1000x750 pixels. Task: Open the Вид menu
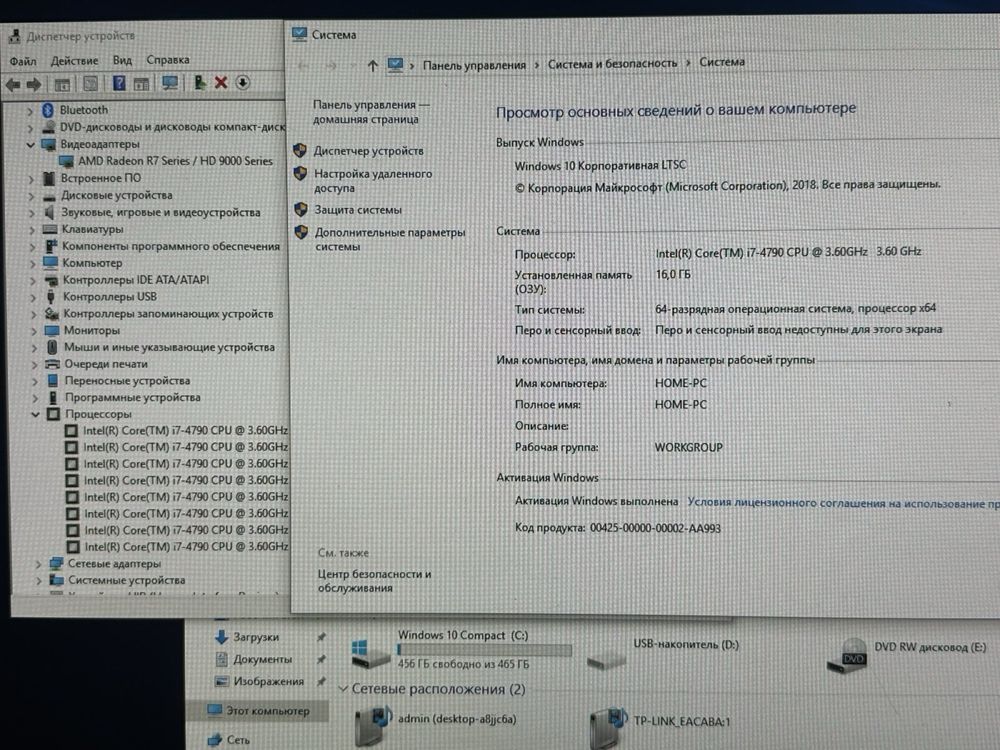(122, 60)
